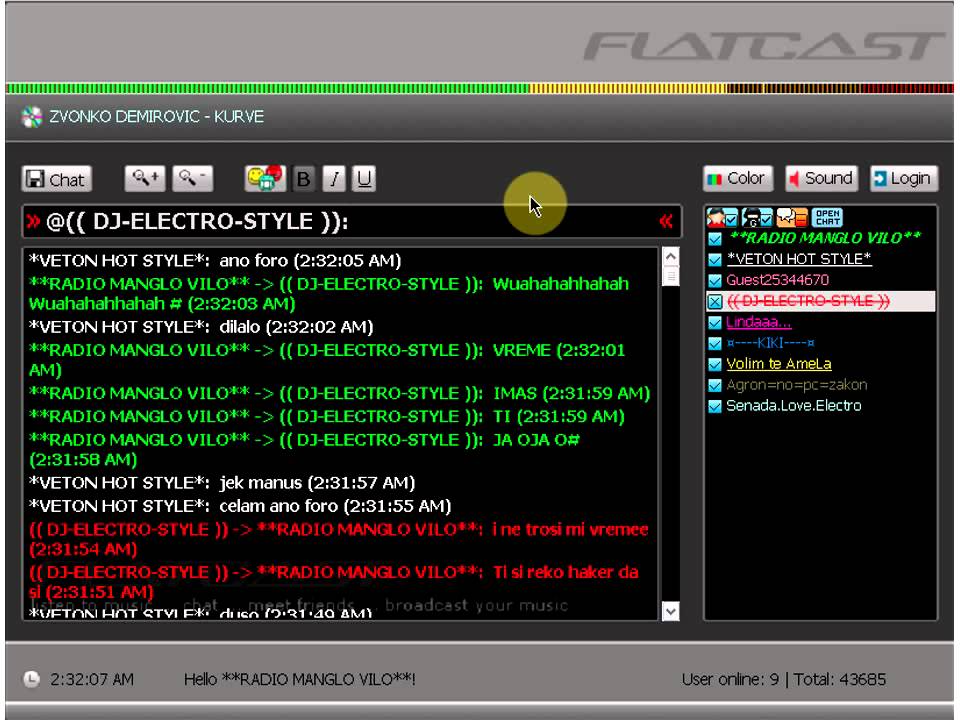This screenshot has width=960, height=720.
Task: Toggle the (( DJ-ELECTRO-STYLE )) ignore checkbox
Action: (x=714, y=301)
